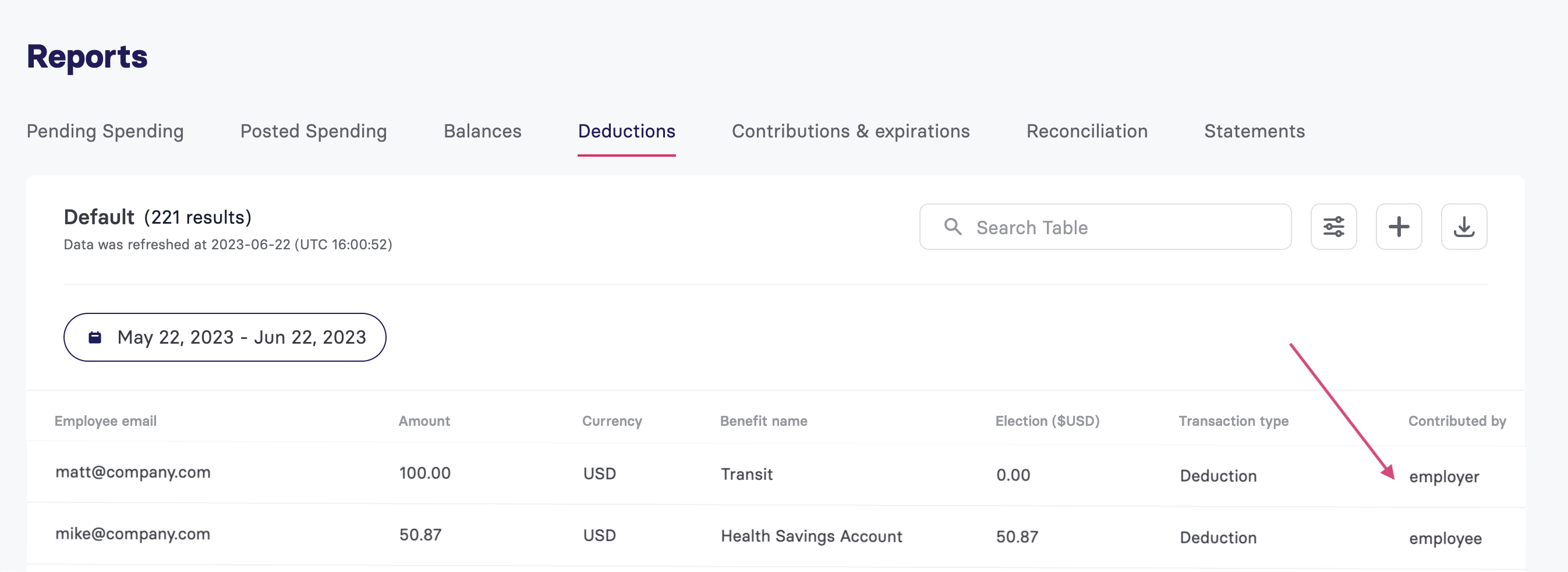Click the data refreshed timestamp text
The width and height of the screenshot is (1568, 572).
click(228, 244)
